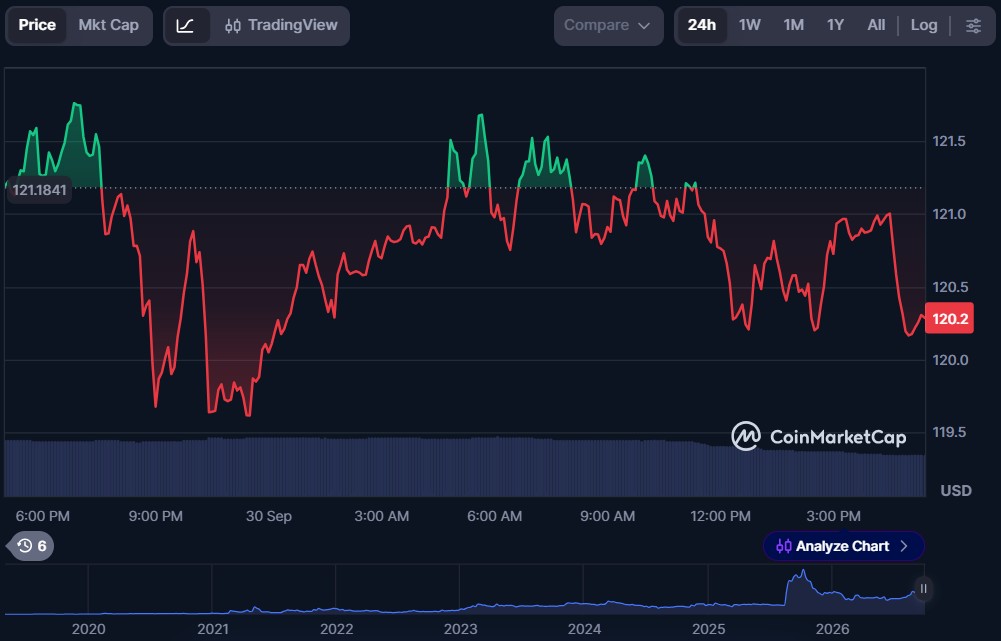This screenshot has height=641, width=1001.
Task: Switch chart to Mkt Cap view
Action: [109, 26]
